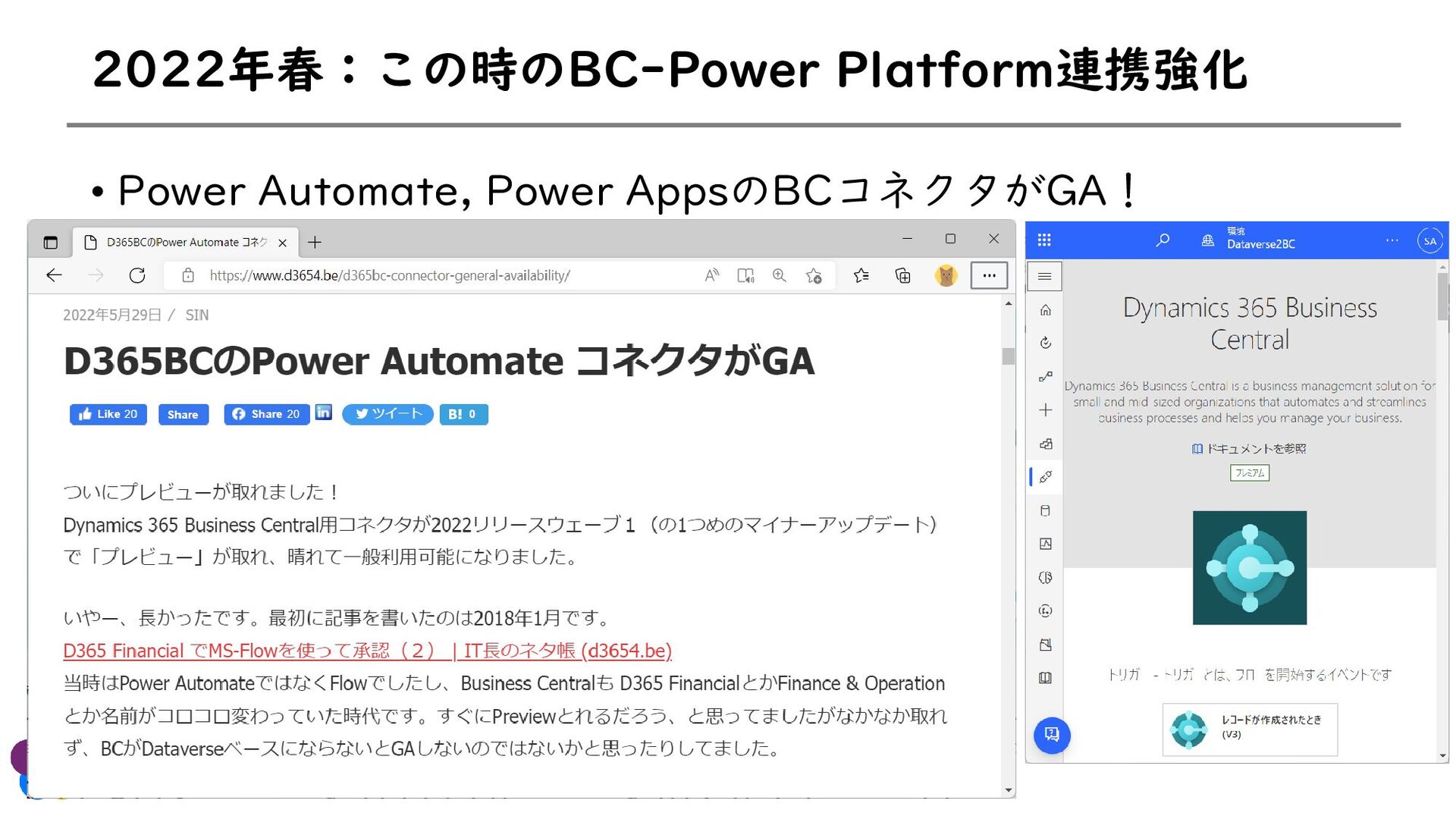Click the post date 2022年5月29日

(112, 315)
